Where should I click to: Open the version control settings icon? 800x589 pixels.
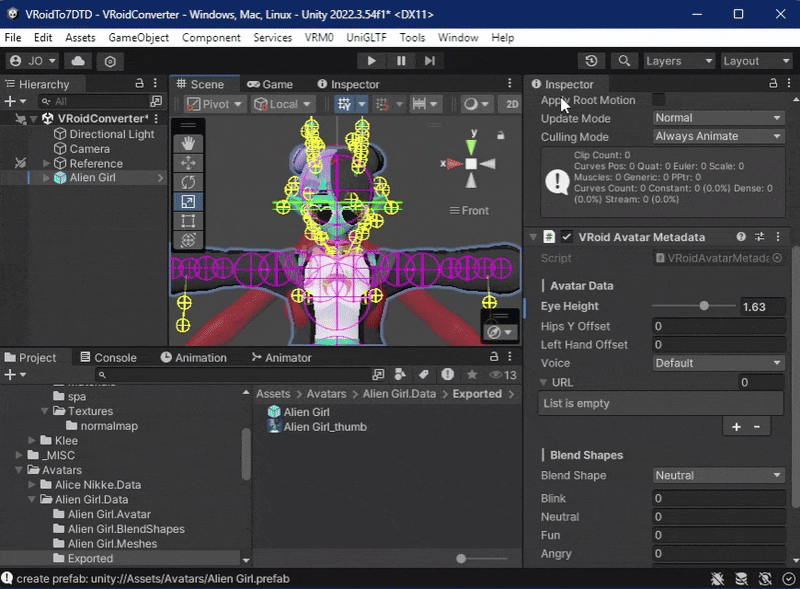click(110, 62)
